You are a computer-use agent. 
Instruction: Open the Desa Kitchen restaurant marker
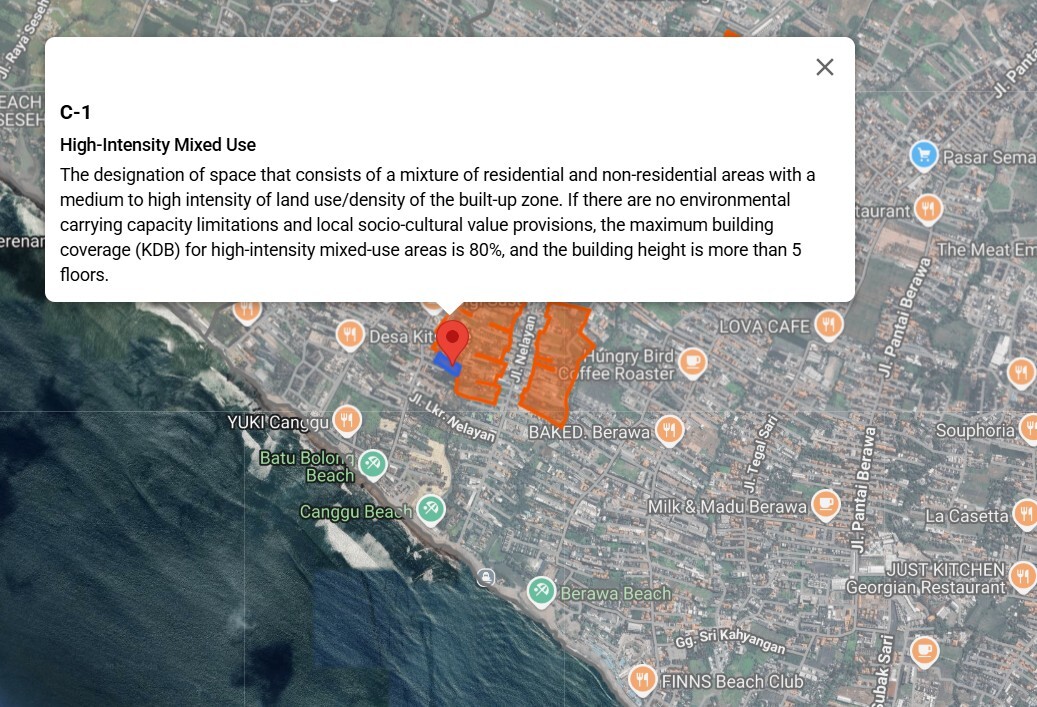pyautogui.click(x=350, y=334)
